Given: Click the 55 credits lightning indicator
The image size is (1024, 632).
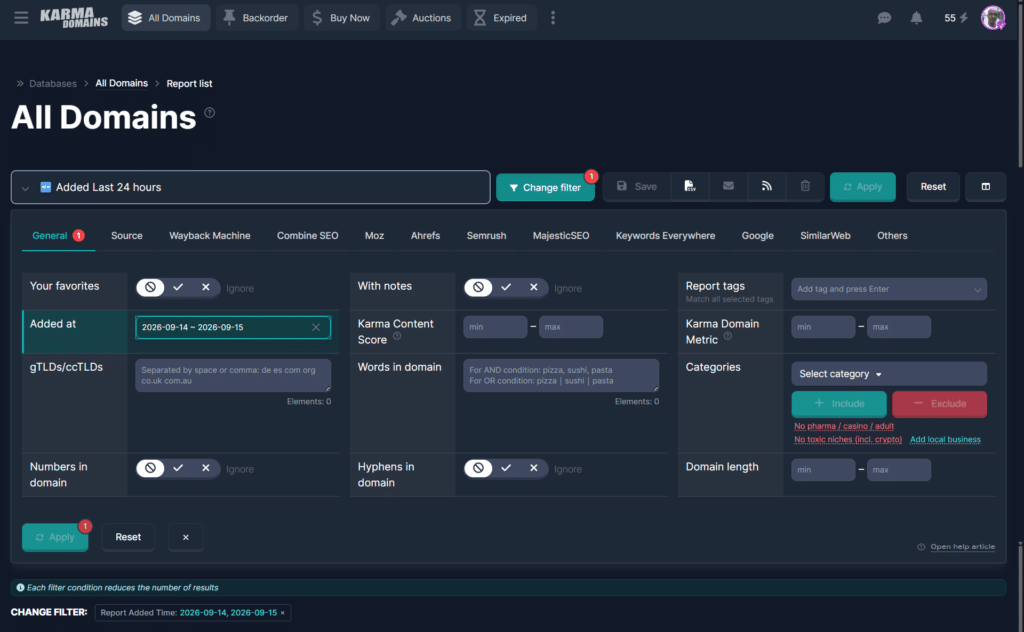Looking at the screenshot, I should click(955, 18).
